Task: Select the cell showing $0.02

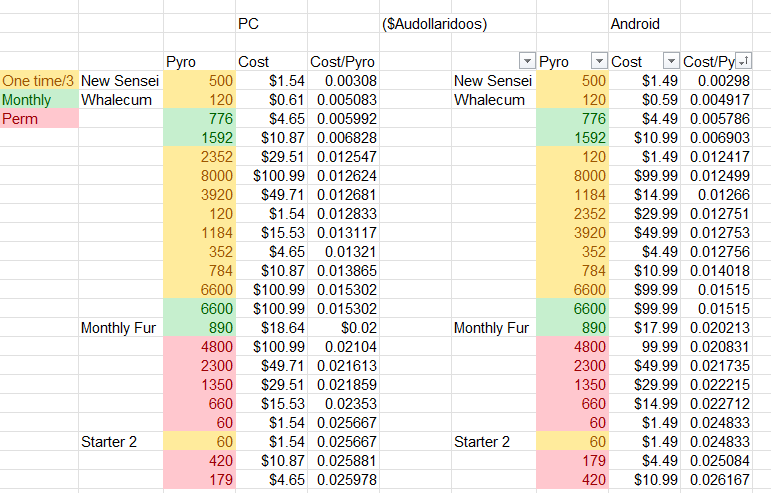Action: (x=343, y=328)
